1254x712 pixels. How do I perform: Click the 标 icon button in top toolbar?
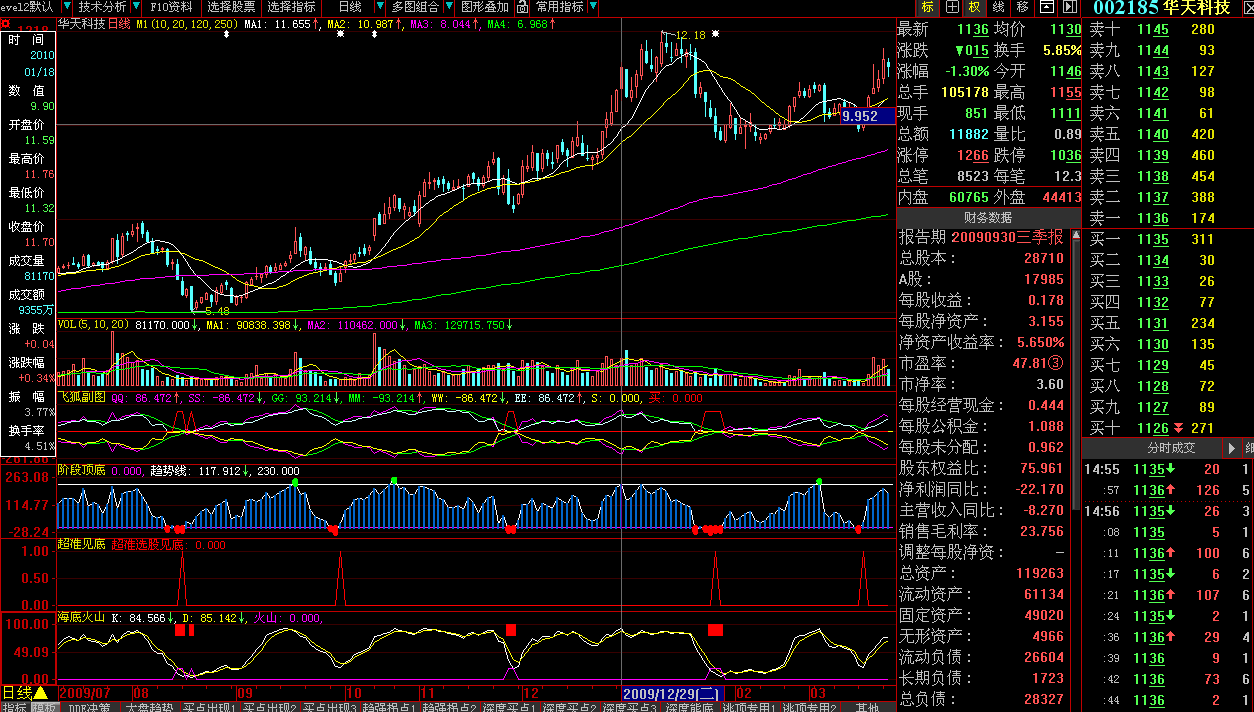pos(928,7)
